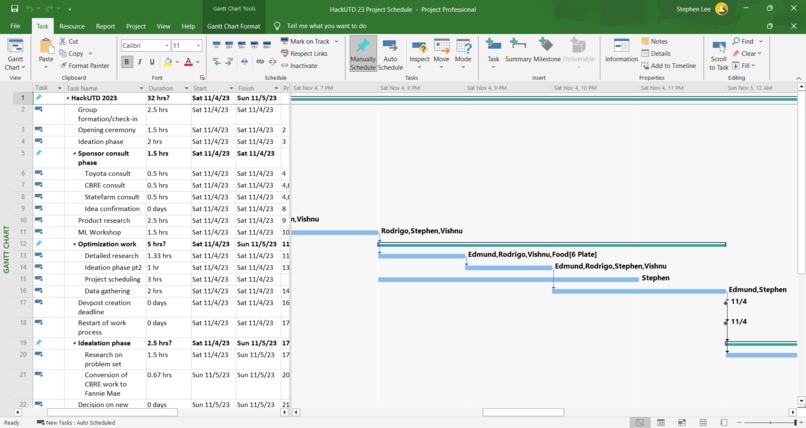Collapse the Idealation phase summary task
This screenshot has width=806, height=428.
[75, 343]
